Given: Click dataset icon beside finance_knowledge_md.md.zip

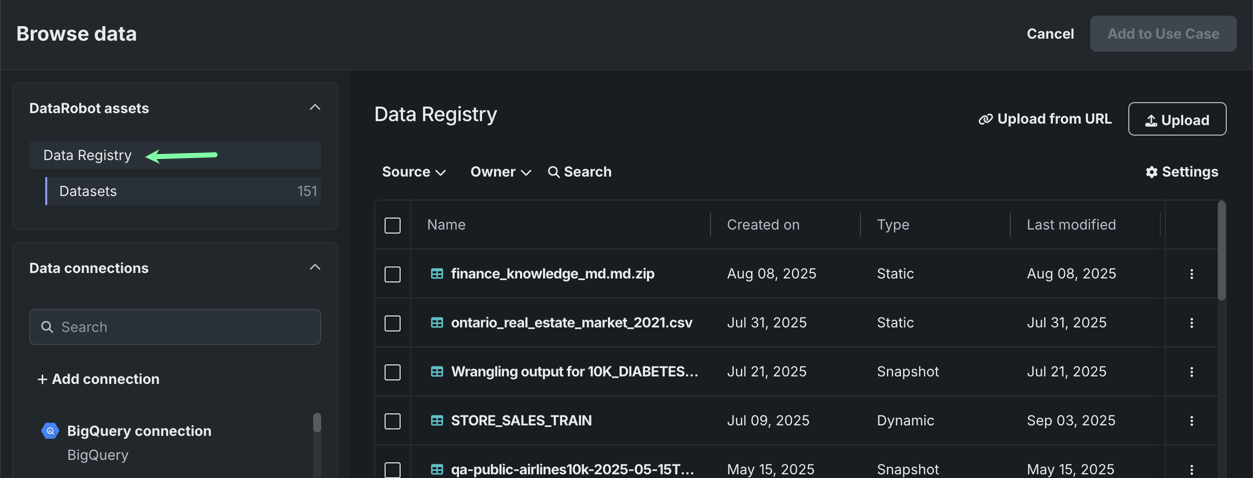Looking at the screenshot, I should (x=437, y=274).
